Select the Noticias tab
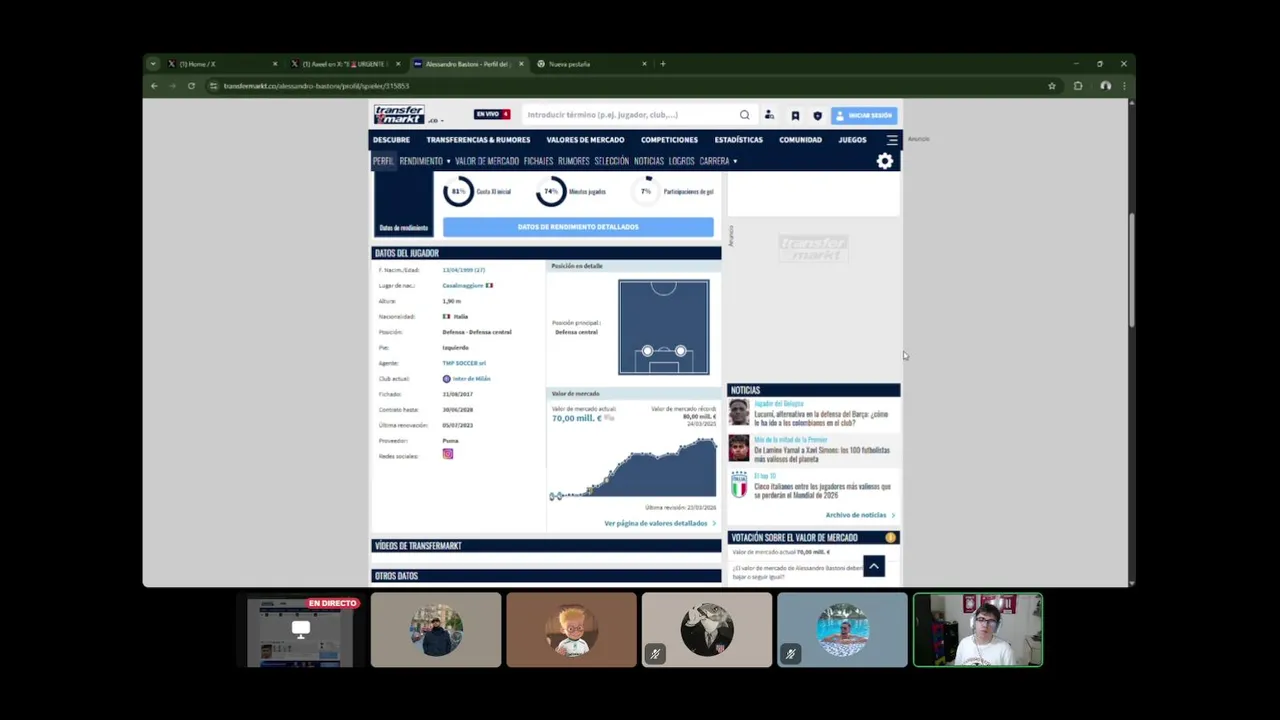Image resolution: width=1280 pixels, height=720 pixels. [x=649, y=161]
